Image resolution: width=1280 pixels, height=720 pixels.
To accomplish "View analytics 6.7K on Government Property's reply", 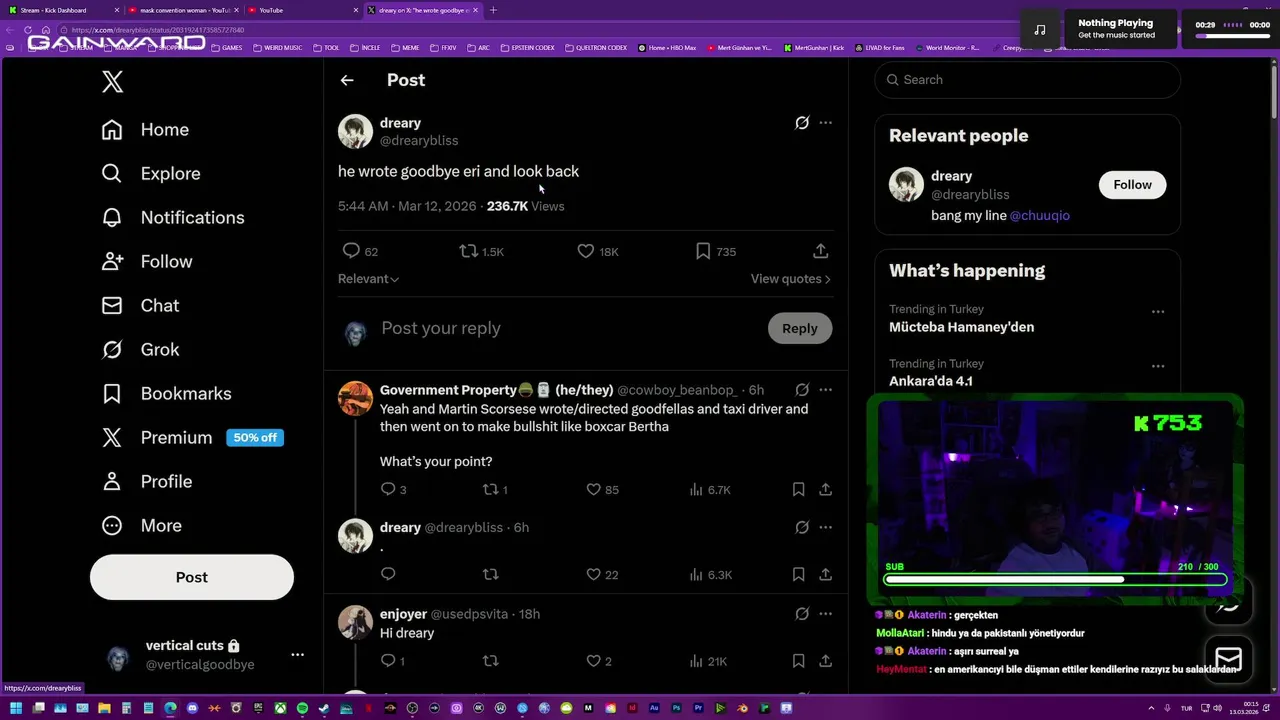I will (710, 489).
